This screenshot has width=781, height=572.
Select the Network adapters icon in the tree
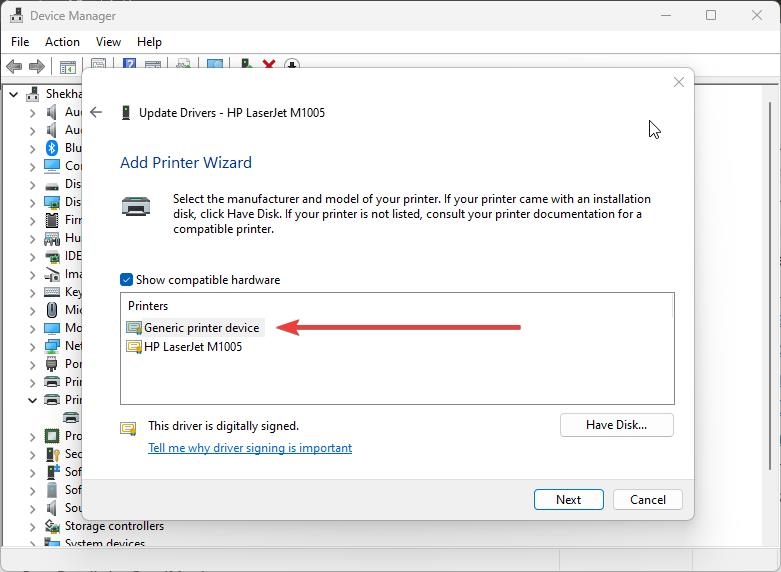(52, 346)
